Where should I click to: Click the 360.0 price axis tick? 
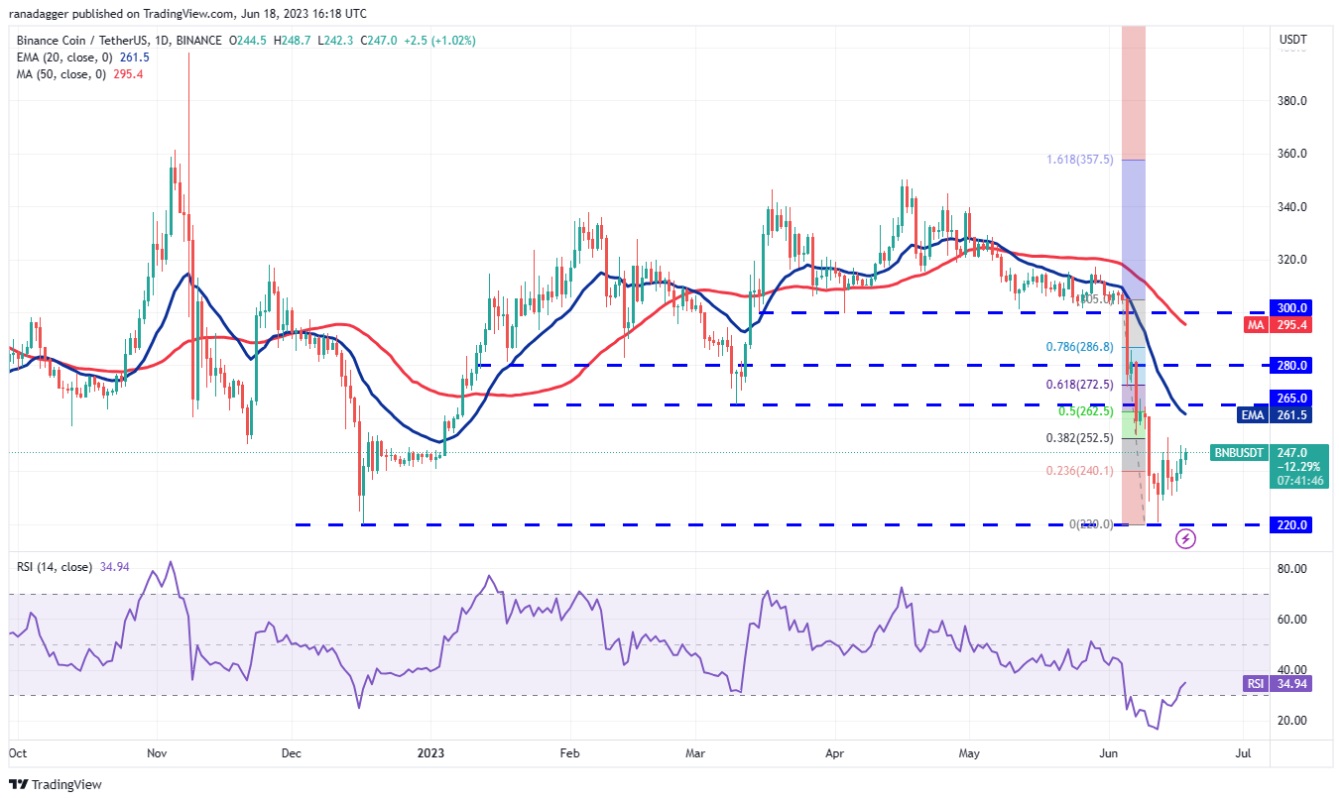(x=1293, y=154)
